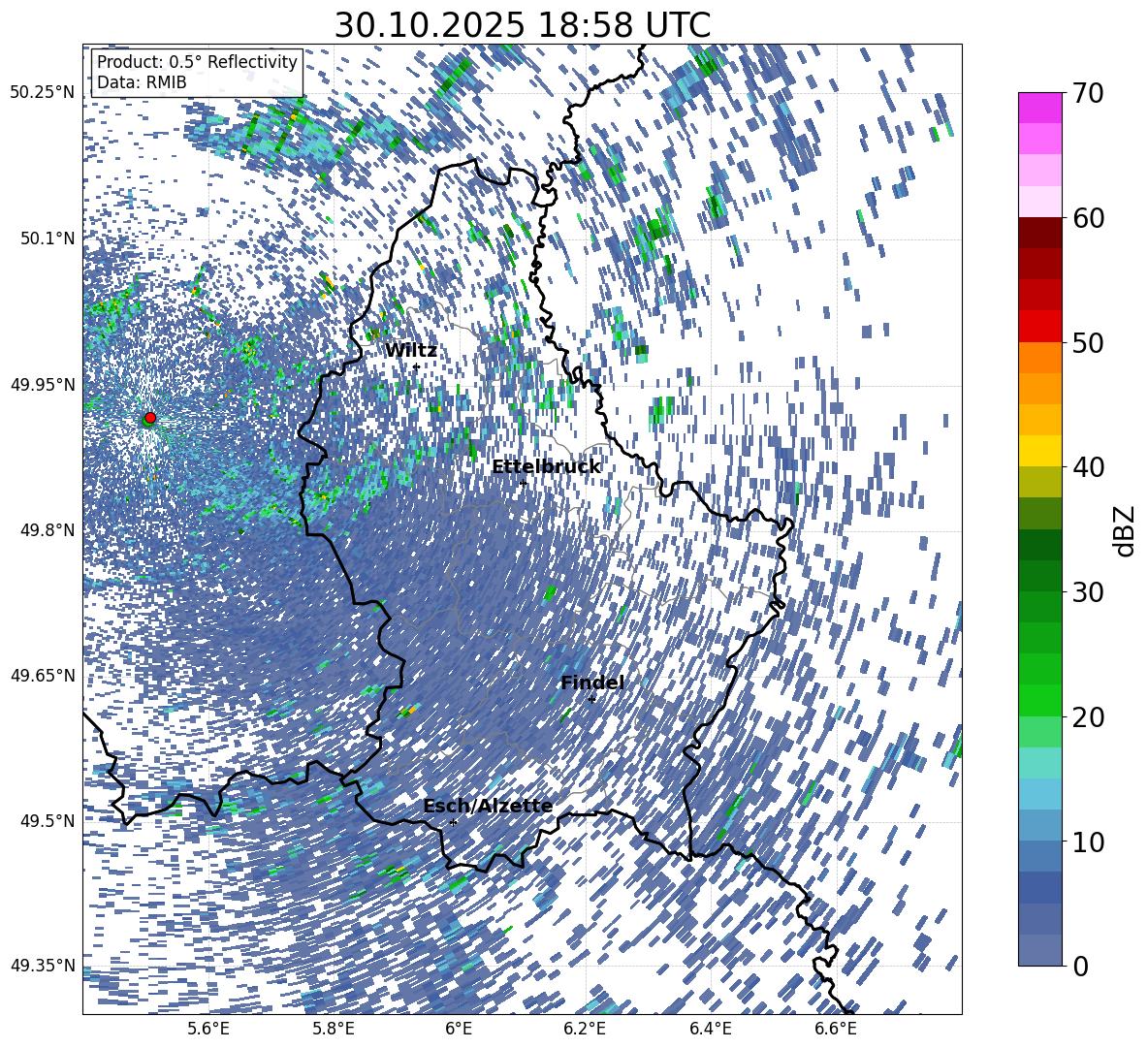
Task: Click the red radar site marker
Action: (x=150, y=418)
